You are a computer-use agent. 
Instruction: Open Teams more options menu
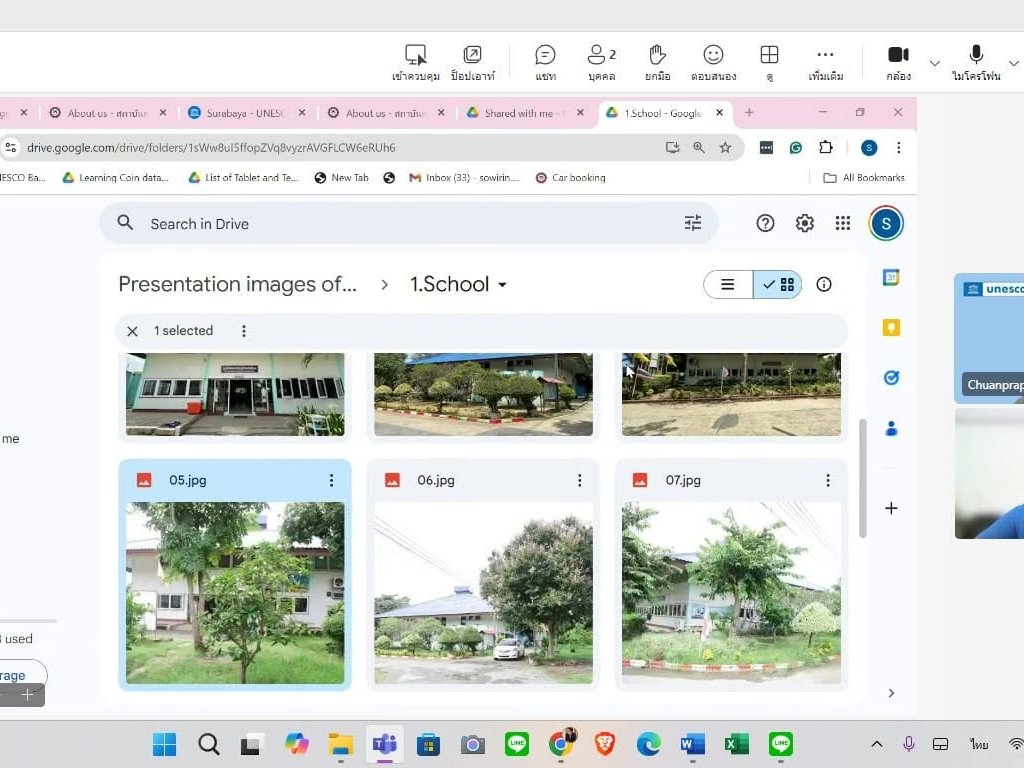[x=825, y=63]
